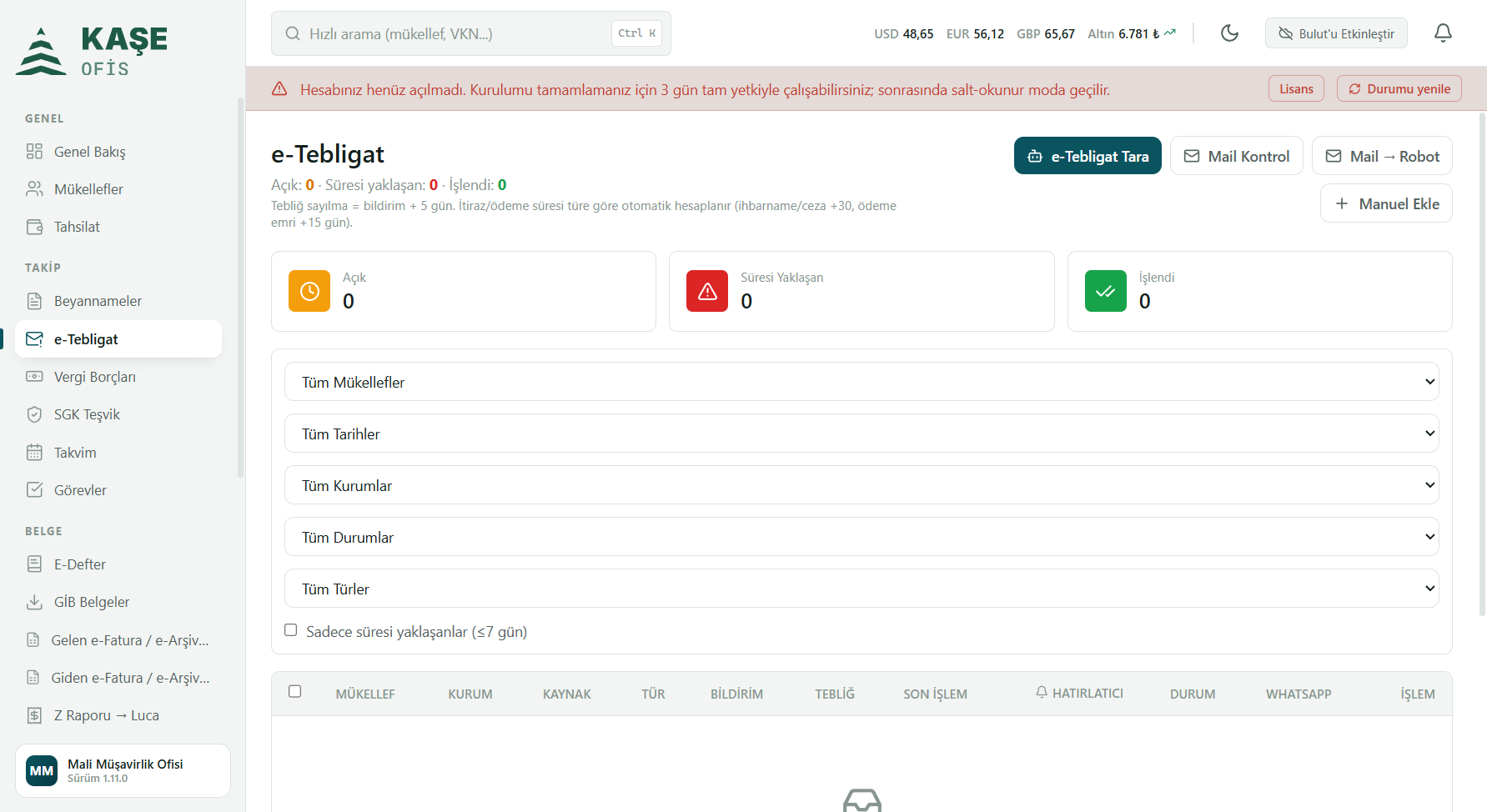Click the search magnifier icon

click(293, 33)
